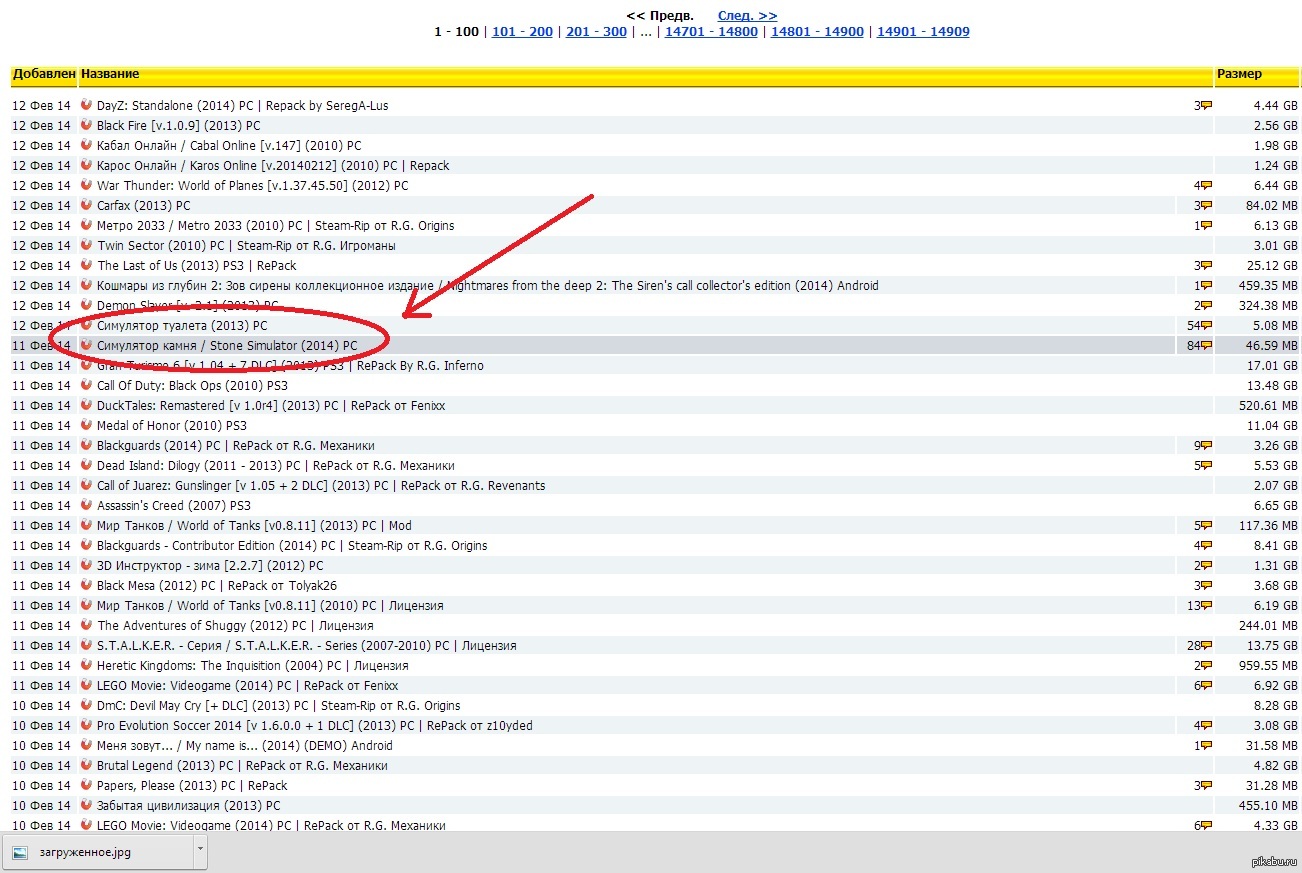Open the 54-comments bubble on Симулятор туалета row
The height and width of the screenshot is (873, 1302).
coord(1206,326)
